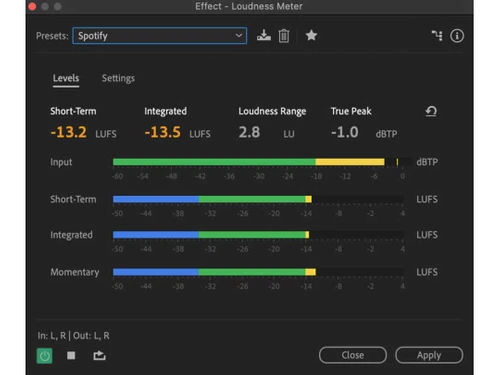
Task: Click the Short-Term value -13.2
Action: pyautogui.click(x=69, y=132)
